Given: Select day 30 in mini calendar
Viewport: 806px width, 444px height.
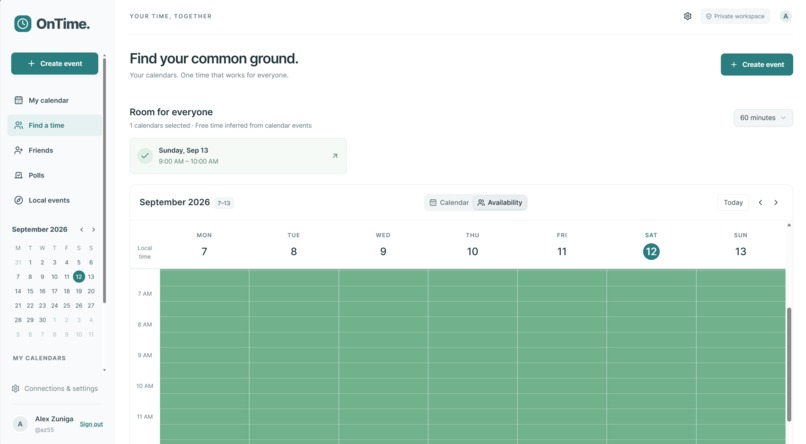Looking at the screenshot, I should tap(42, 320).
